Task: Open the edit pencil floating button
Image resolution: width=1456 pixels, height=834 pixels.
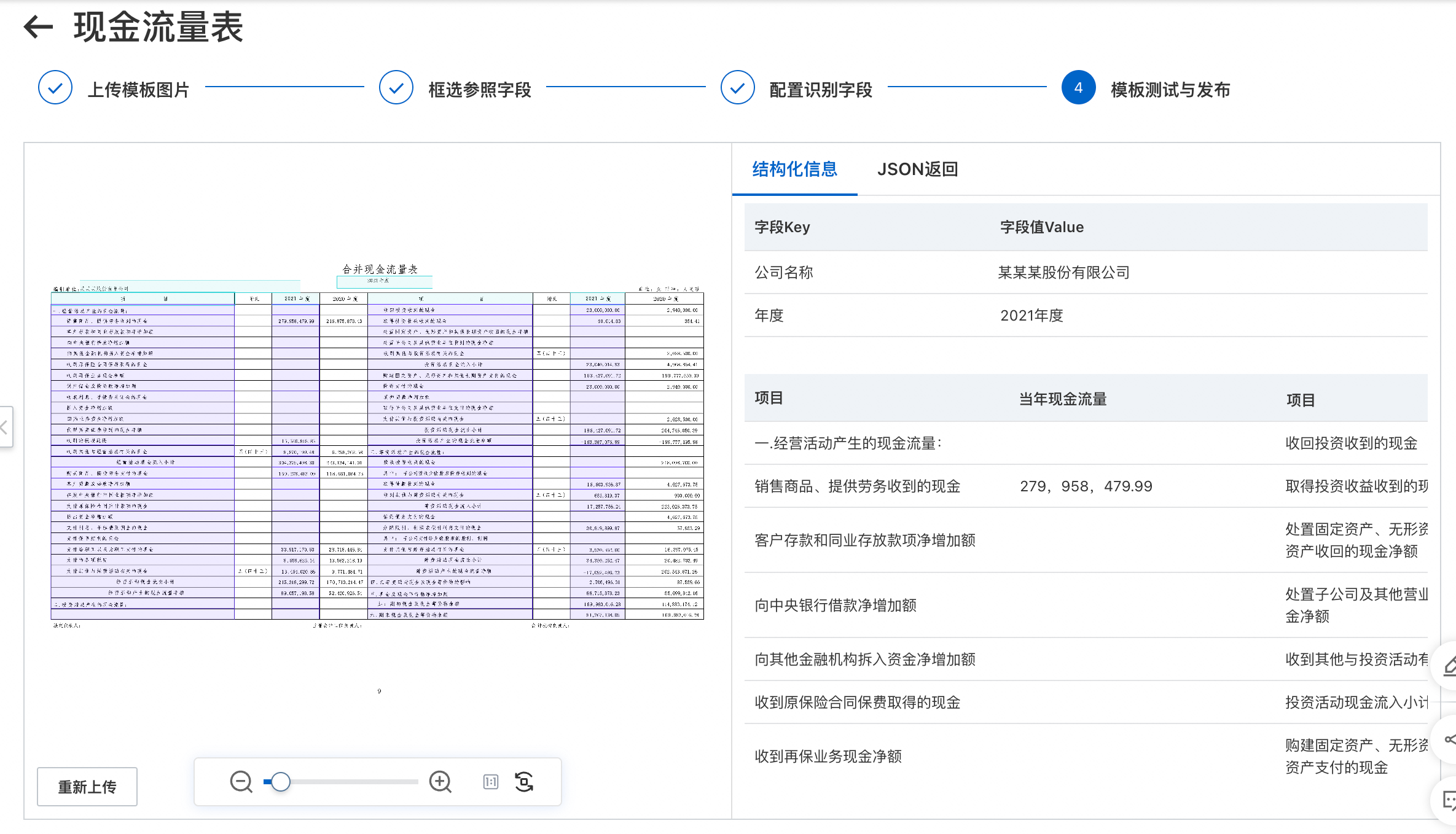Action: point(1447,665)
